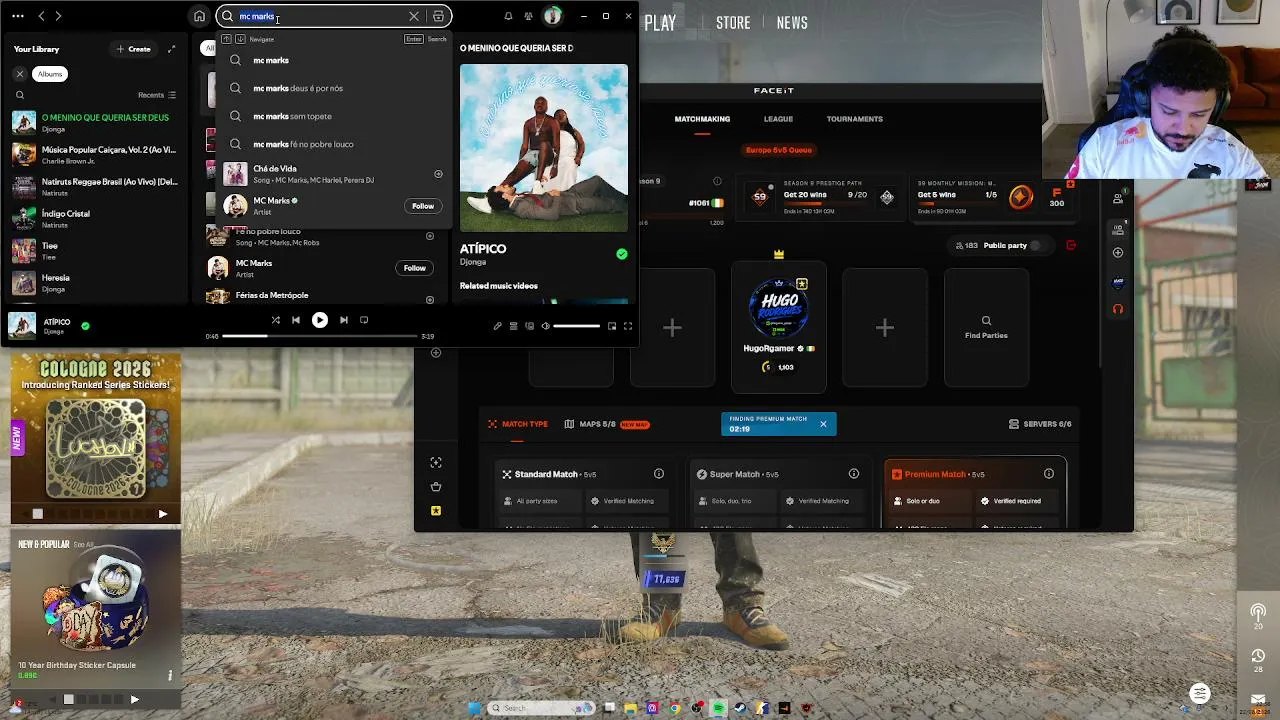This screenshot has width=1280, height=720.
Task: Enter Spotify full screen mode
Action: click(x=628, y=326)
